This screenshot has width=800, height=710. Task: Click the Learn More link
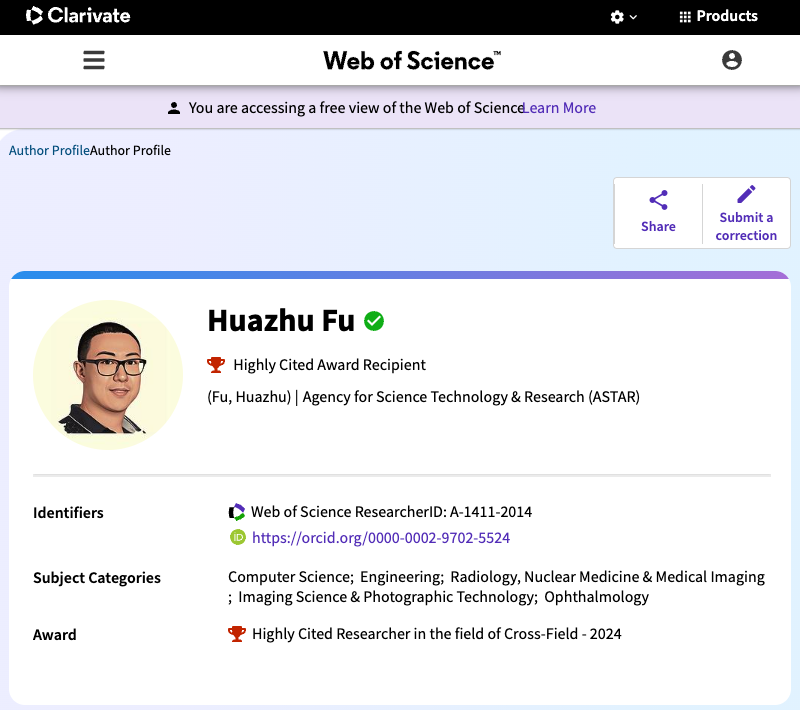560,108
